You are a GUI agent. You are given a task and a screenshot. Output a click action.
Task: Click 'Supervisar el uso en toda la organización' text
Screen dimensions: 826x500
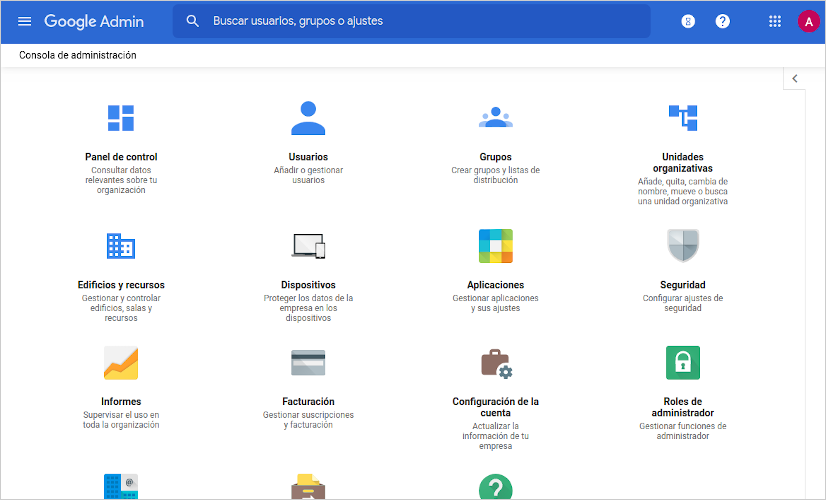coord(121,420)
